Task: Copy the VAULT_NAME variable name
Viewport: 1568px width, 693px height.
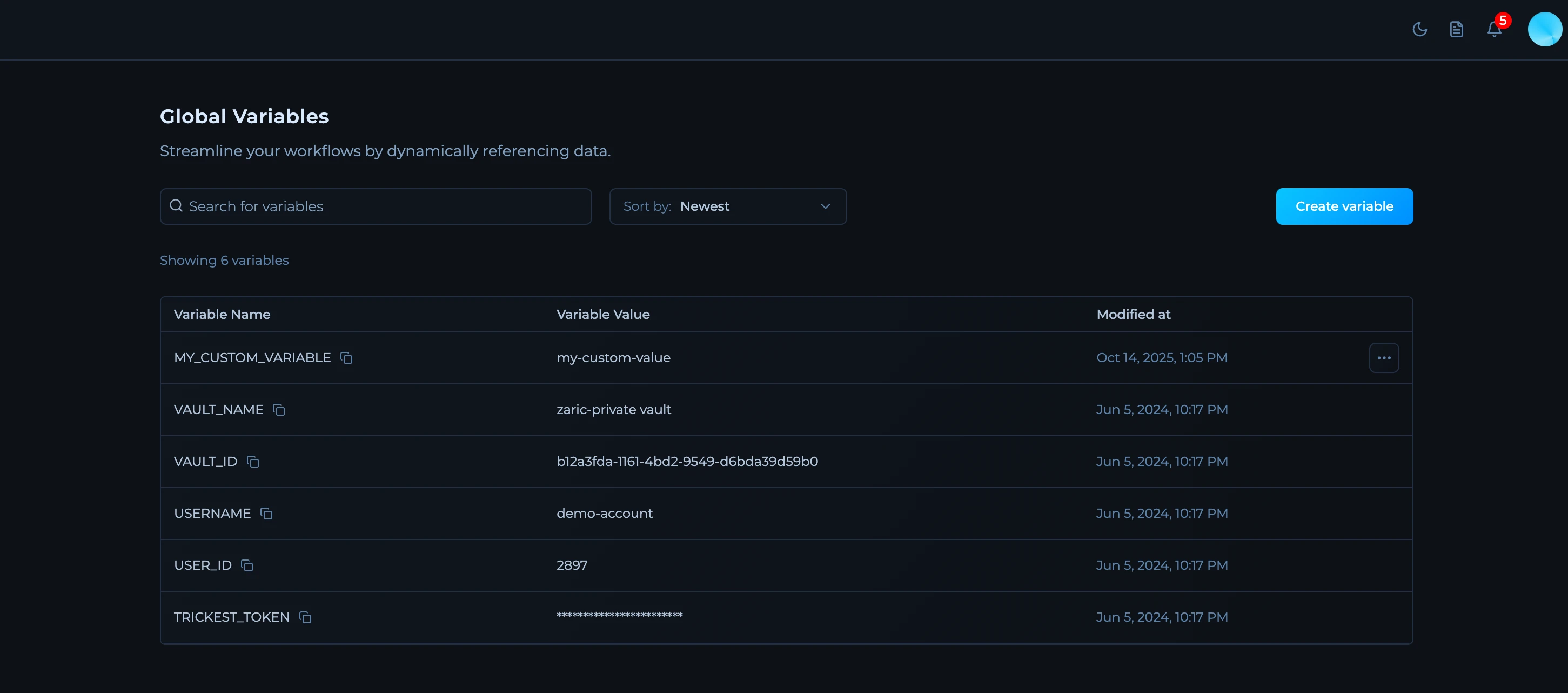Action: pos(279,410)
